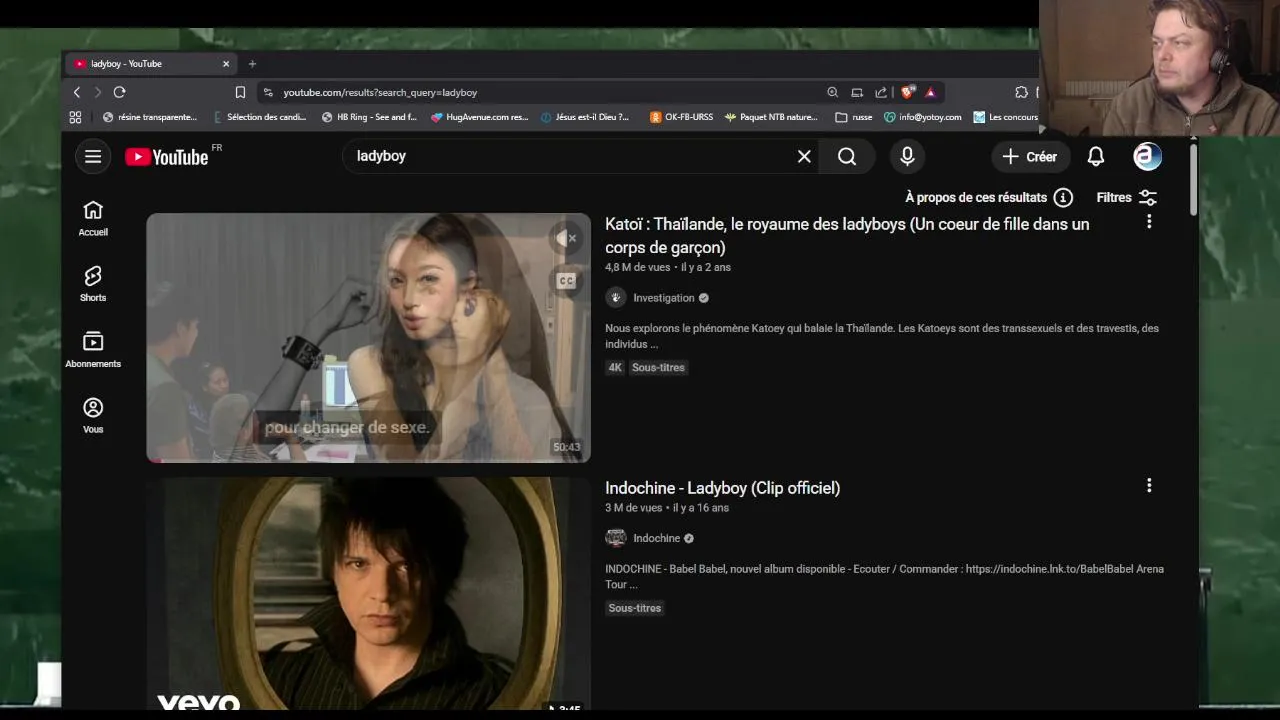The width and height of the screenshot is (1280, 720).
Task: Open the Brave Rewards triangle icon
Action: [930, 92]
